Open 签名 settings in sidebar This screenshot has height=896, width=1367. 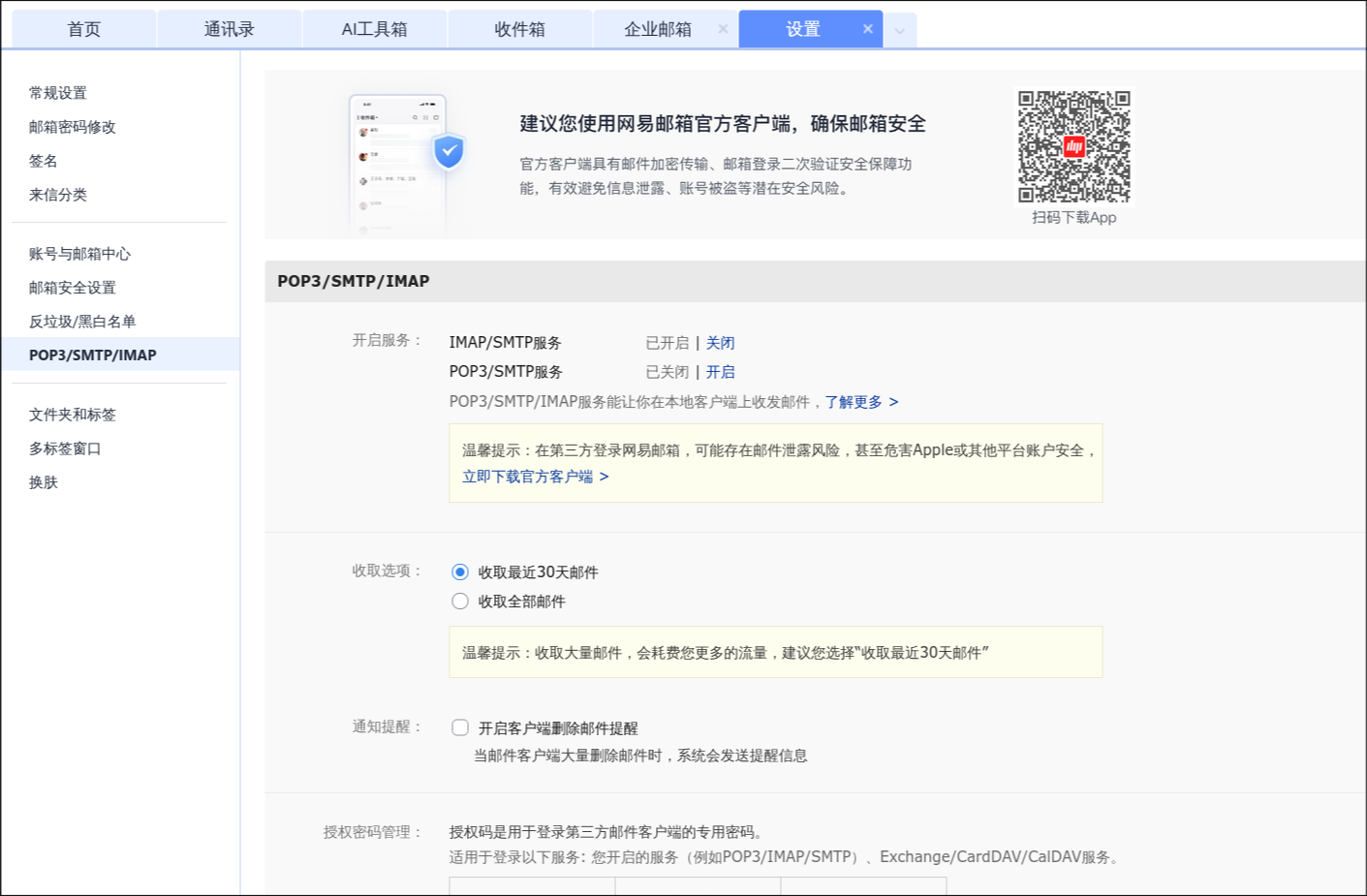click(44, 161)
